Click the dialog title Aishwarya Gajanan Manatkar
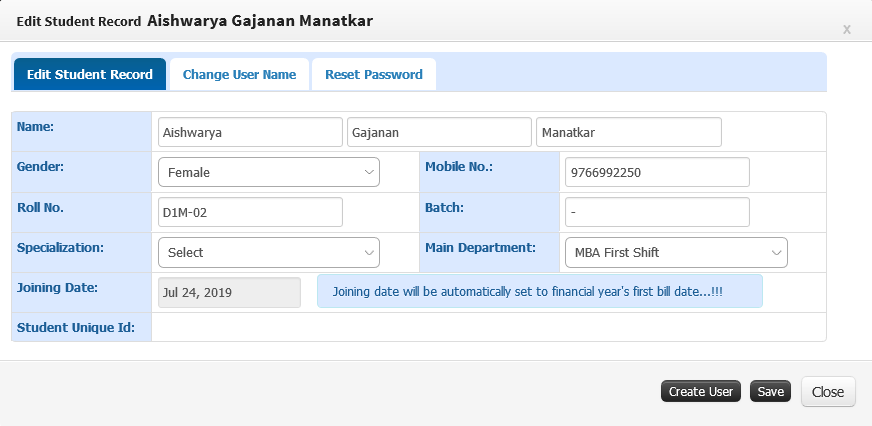 point(260,21)
